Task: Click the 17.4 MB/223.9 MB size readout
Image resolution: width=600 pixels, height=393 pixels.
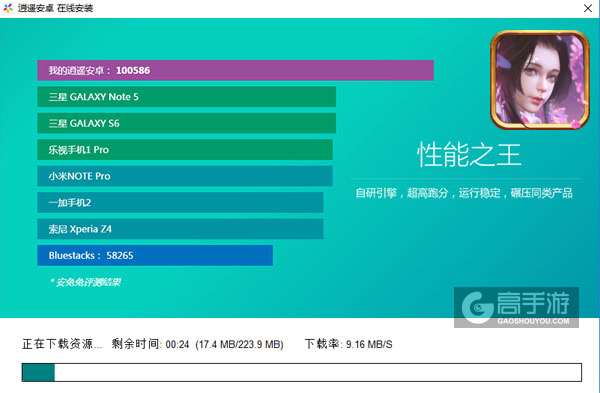Action: (x=240, y=344)
